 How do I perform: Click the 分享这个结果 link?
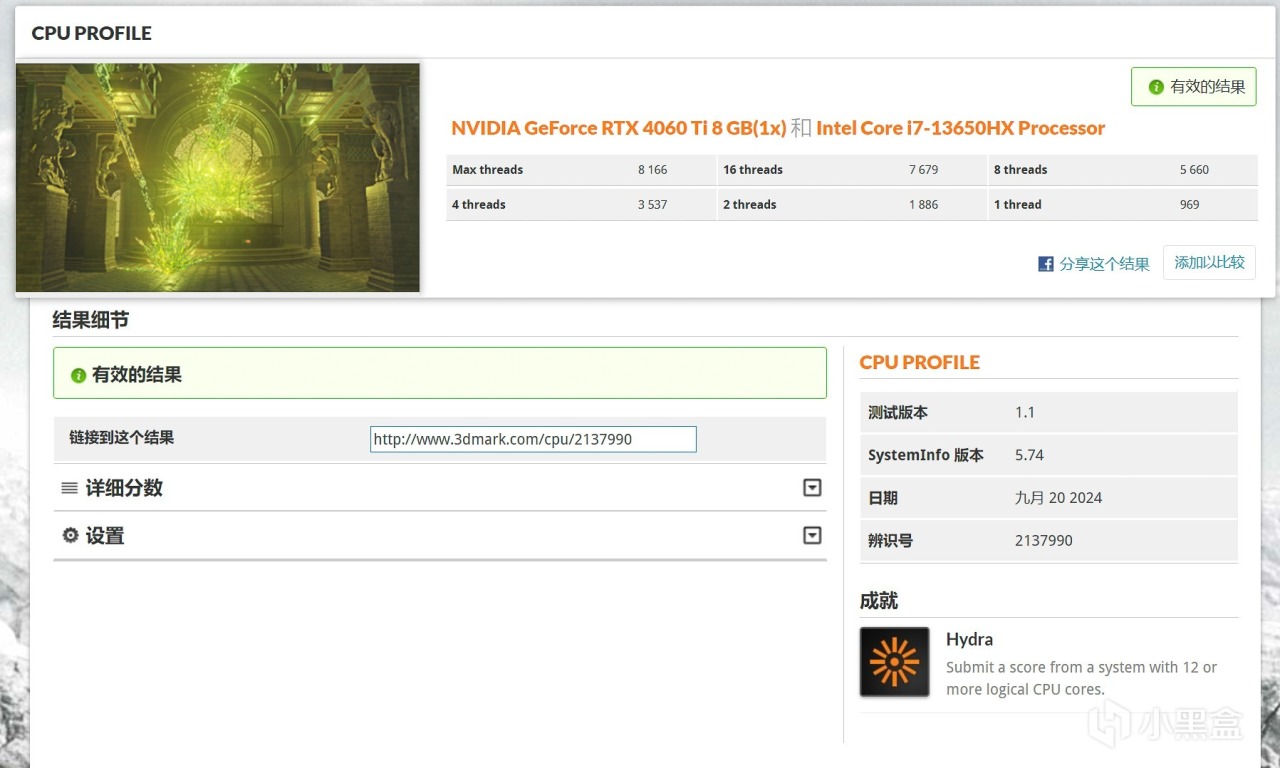point(1104,264)
